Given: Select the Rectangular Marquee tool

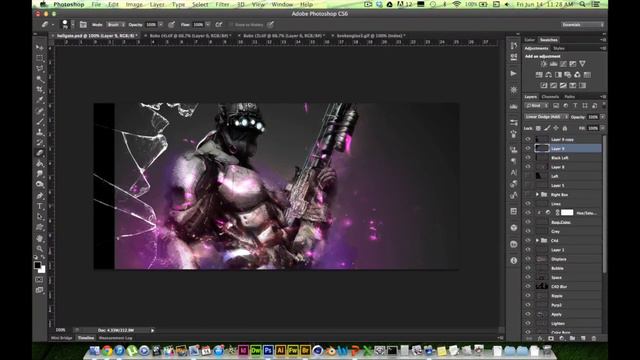Looking at the screenshot, I should (x=40, y=58).
